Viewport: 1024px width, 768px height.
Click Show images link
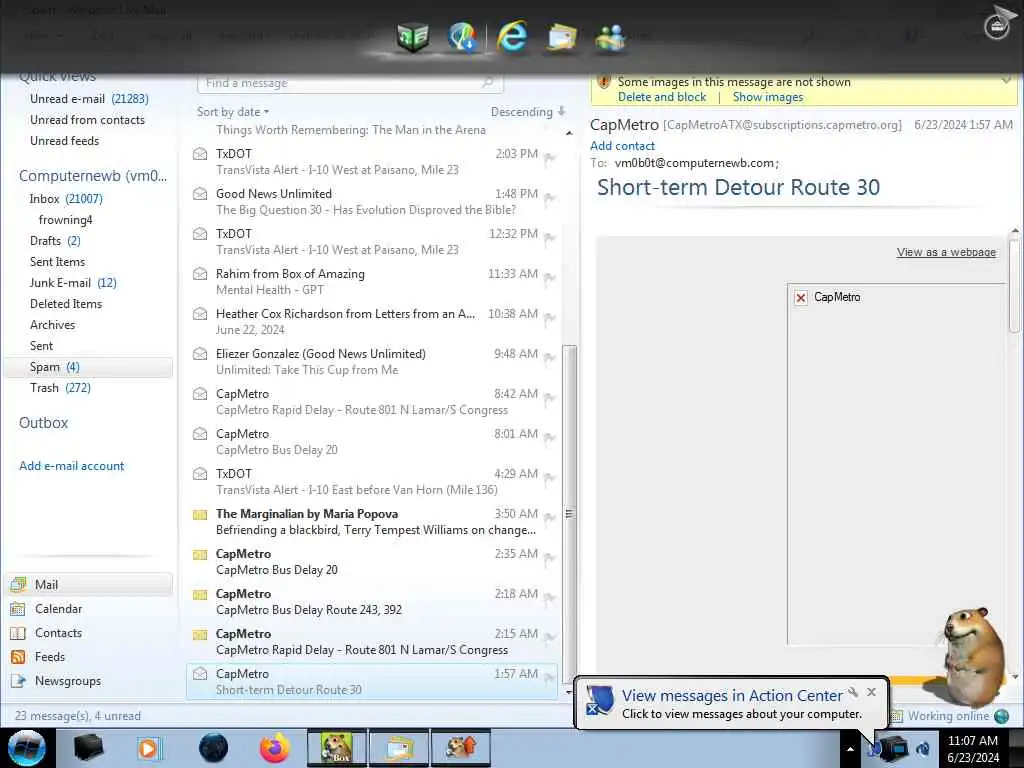pyautogui.click(x=767, y=97)
